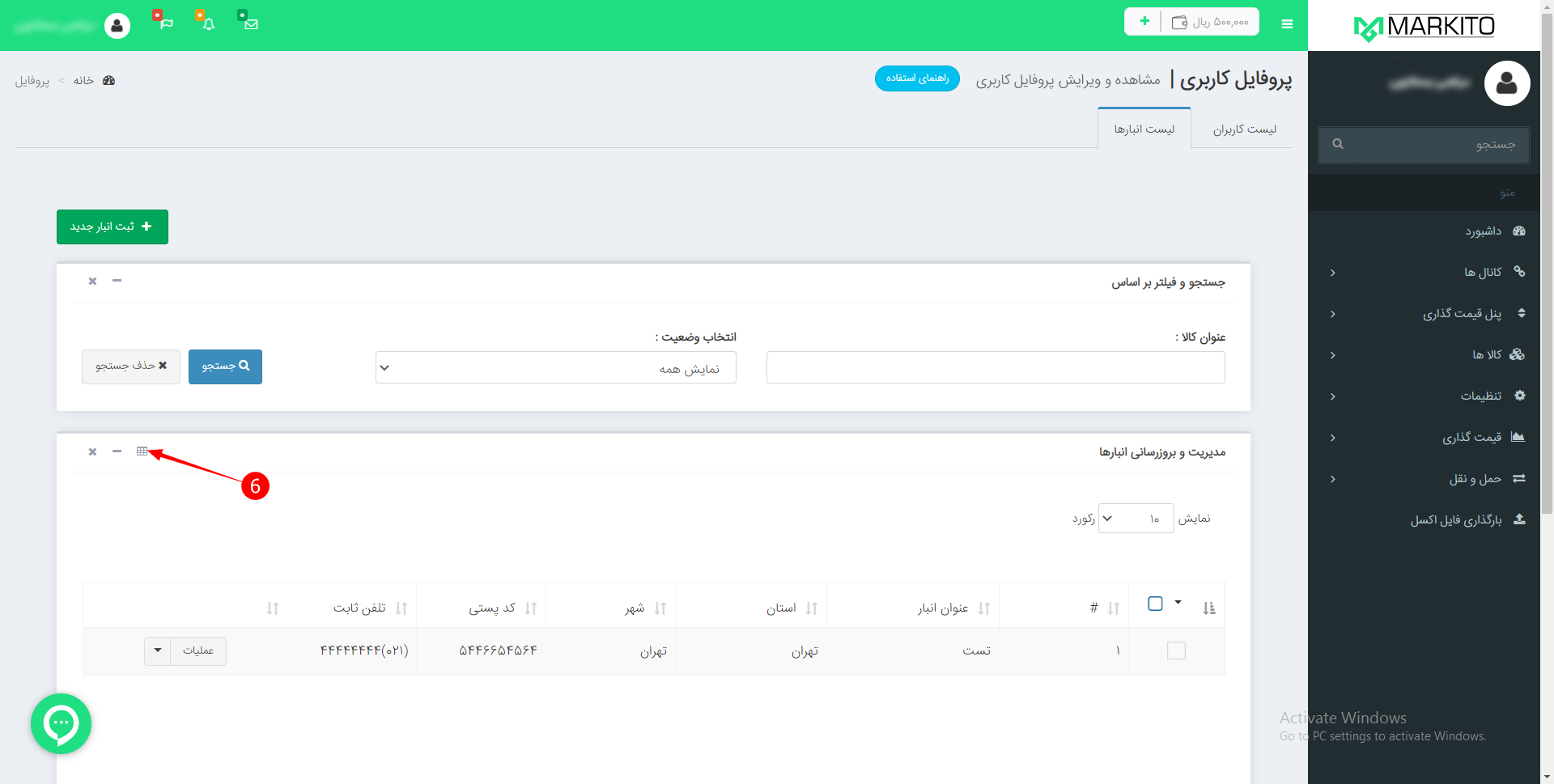
Task: Toggle the hamburger sidebar menu
Action: click(x=1287, y=24)
